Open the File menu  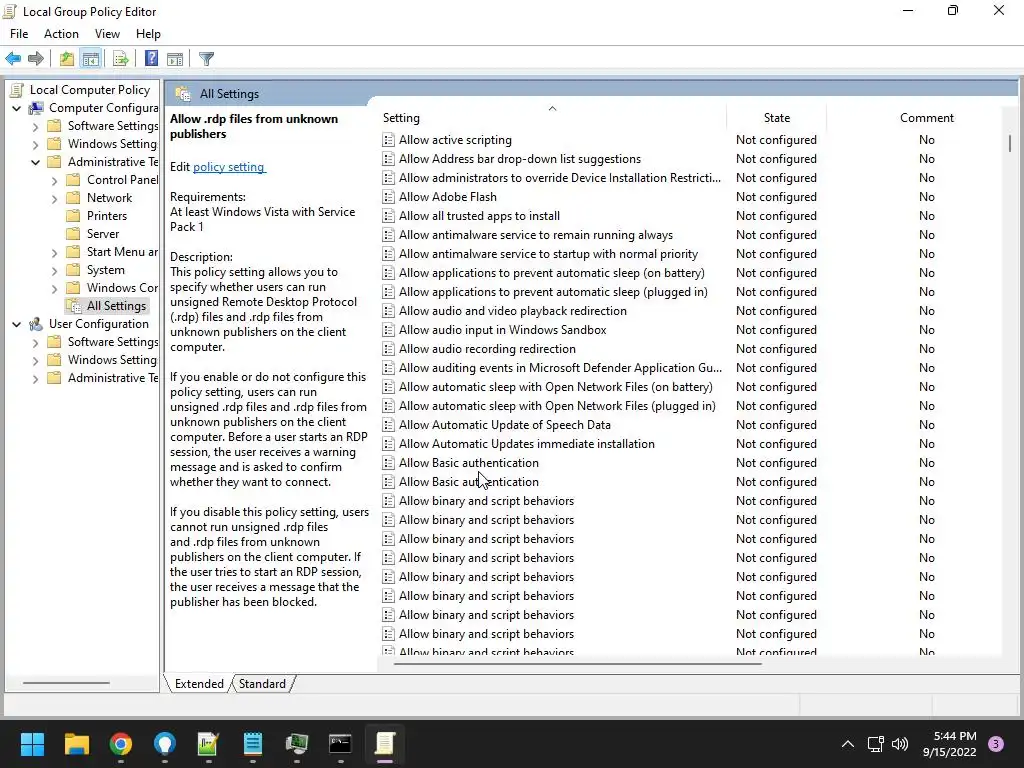tap(19, 34)
